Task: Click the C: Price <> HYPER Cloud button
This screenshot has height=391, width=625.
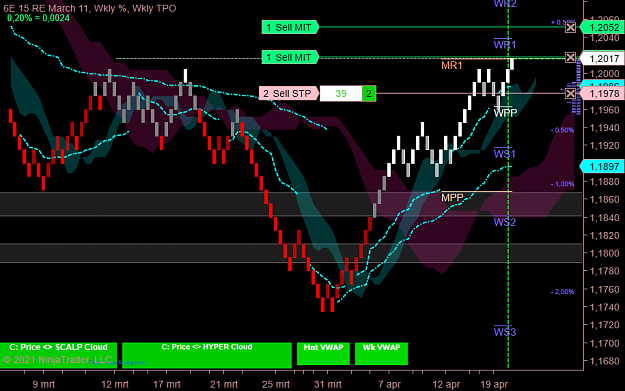Action: click(206, 354)
